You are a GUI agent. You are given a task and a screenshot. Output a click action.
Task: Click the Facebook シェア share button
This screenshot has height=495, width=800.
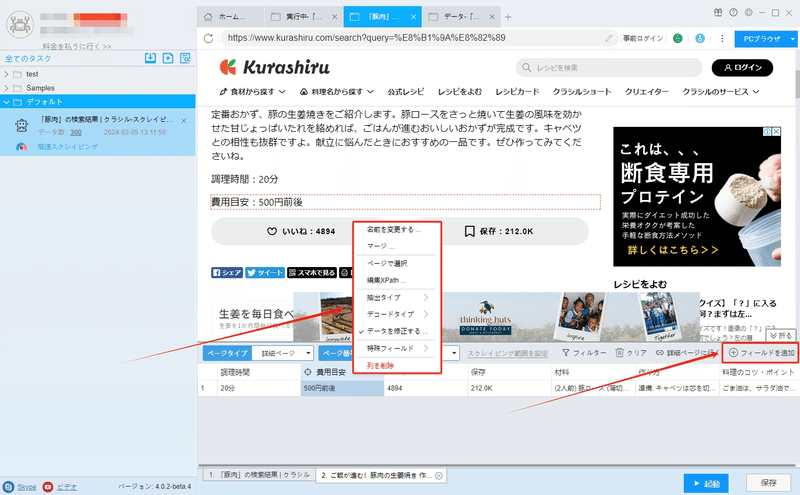pyautogui.click(x=227, y=273)
